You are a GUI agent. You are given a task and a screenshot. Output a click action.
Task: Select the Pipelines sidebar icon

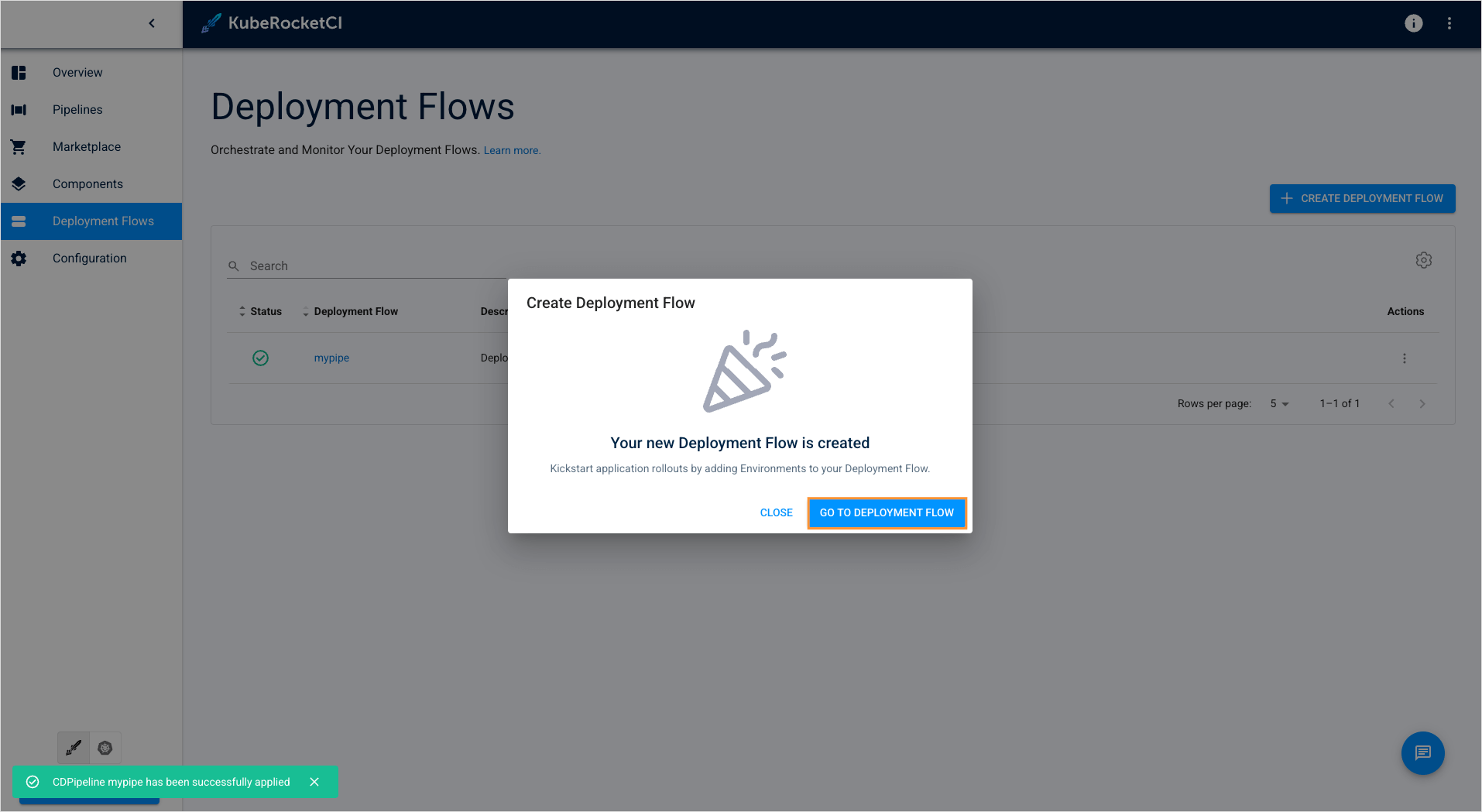19,109
